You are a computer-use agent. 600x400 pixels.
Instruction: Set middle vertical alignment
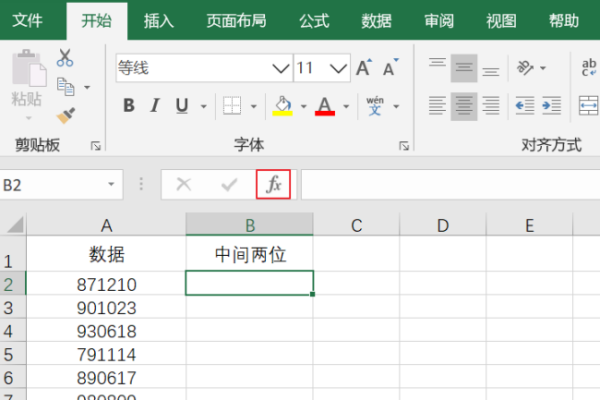(x=464, y=68)
